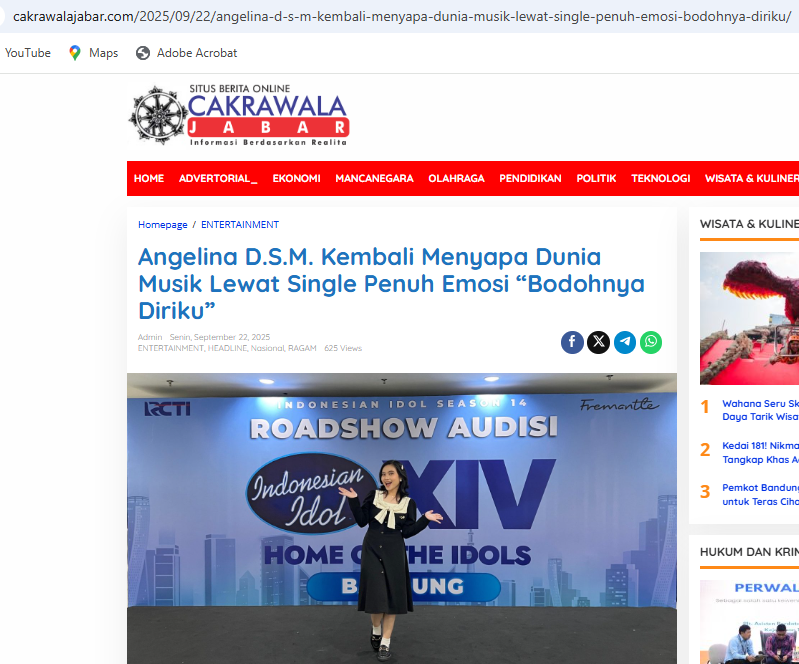Click the ENTERTAINMENT breadcrumb link
The height and width of the screenshot is (664, 799).
240,225
